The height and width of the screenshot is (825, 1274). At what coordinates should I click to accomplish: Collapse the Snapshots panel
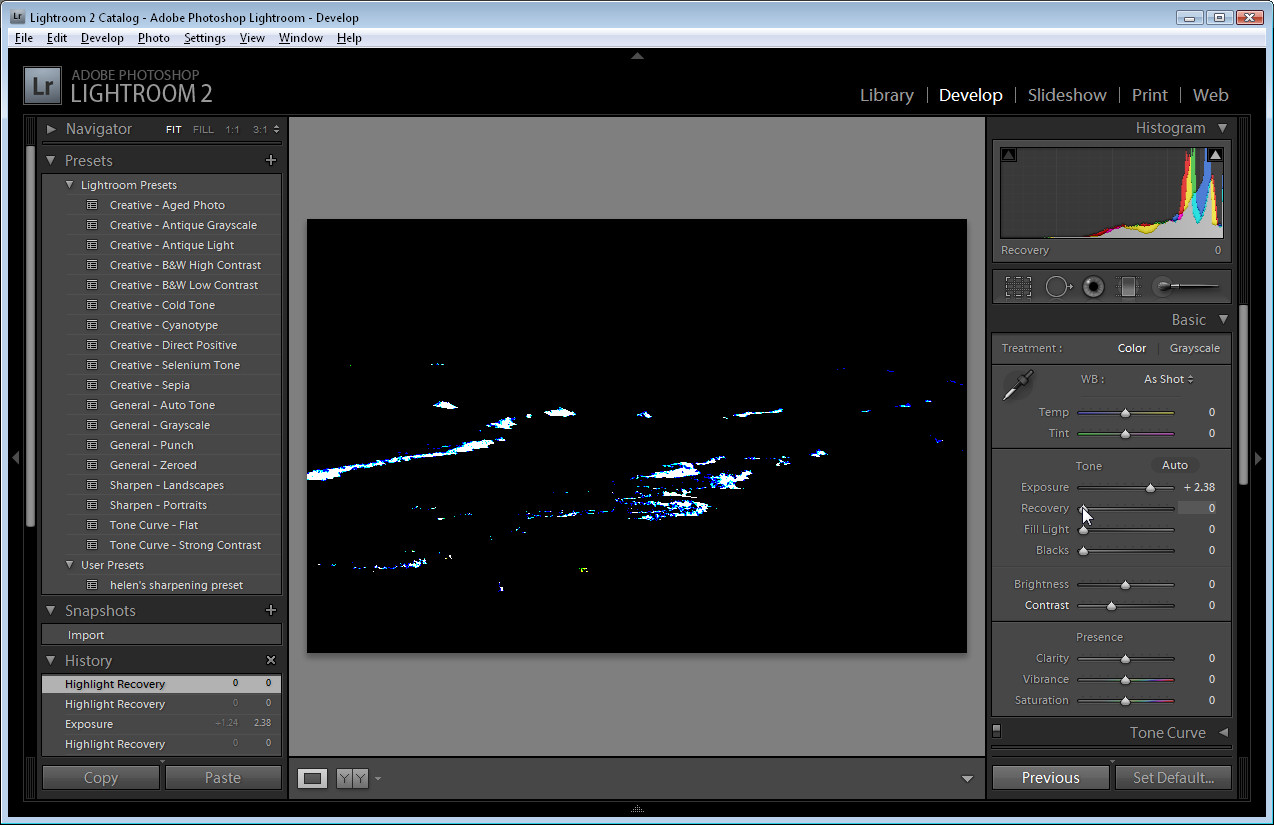[51, 610]
